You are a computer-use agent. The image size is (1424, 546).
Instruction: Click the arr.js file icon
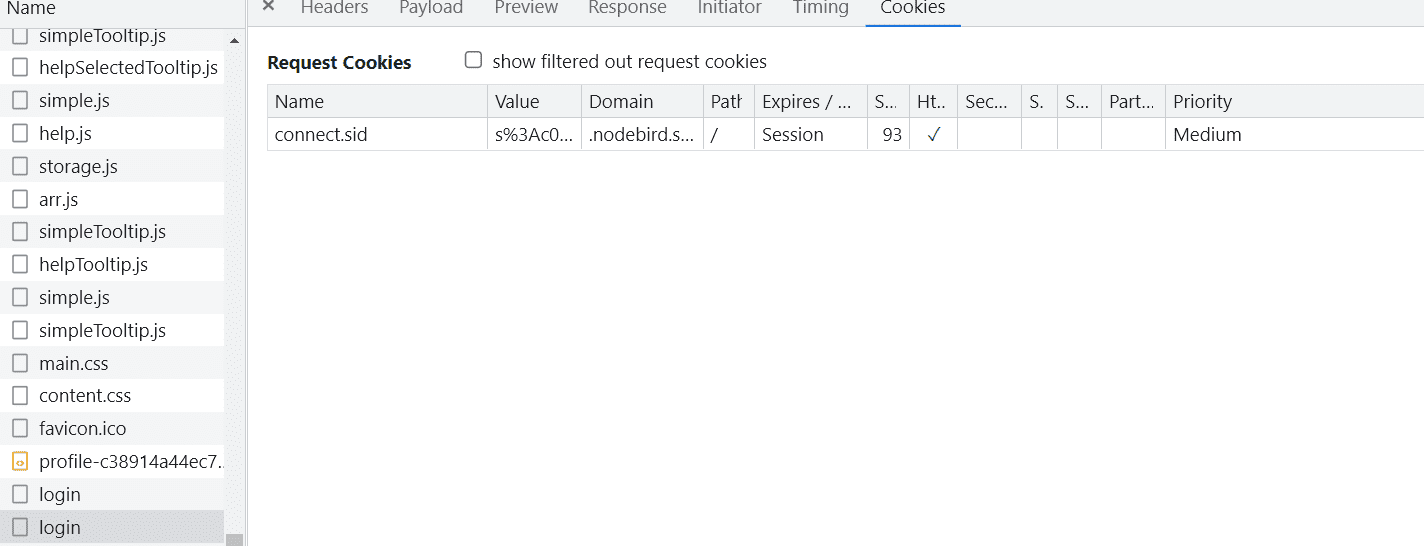pos(20,199)
